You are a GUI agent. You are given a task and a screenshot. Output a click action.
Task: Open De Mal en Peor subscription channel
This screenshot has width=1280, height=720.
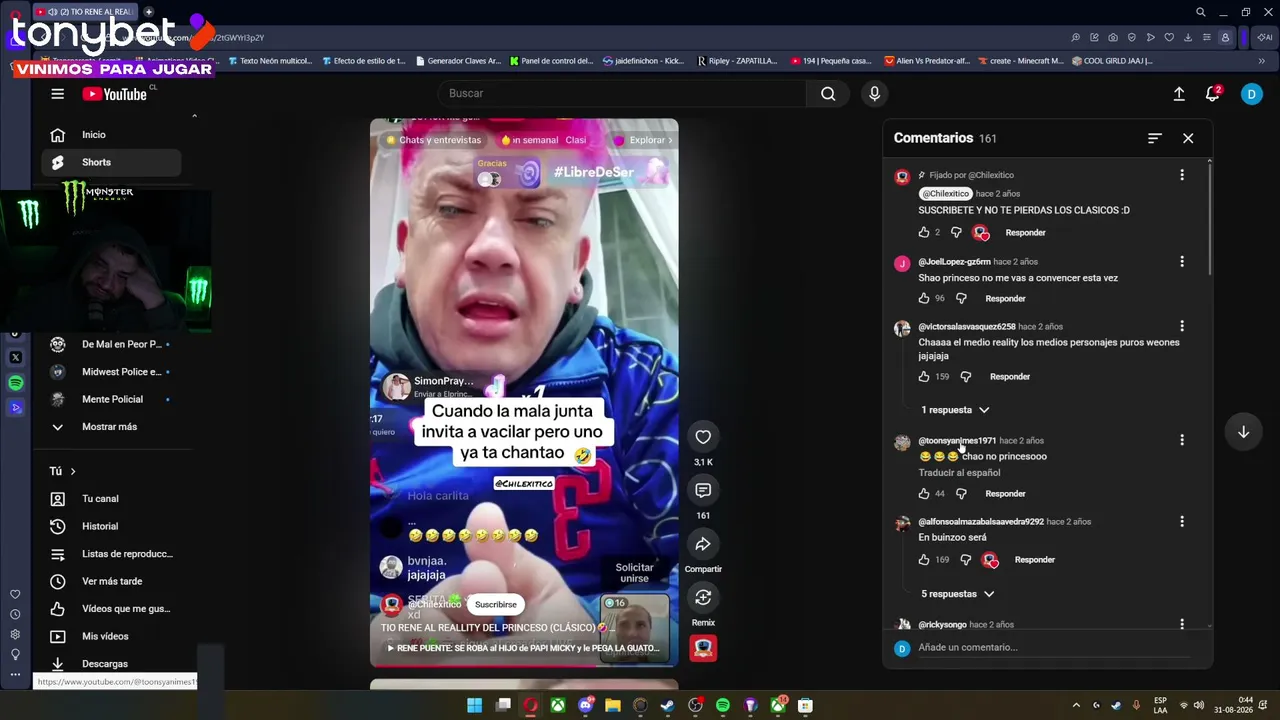(111, 344)
